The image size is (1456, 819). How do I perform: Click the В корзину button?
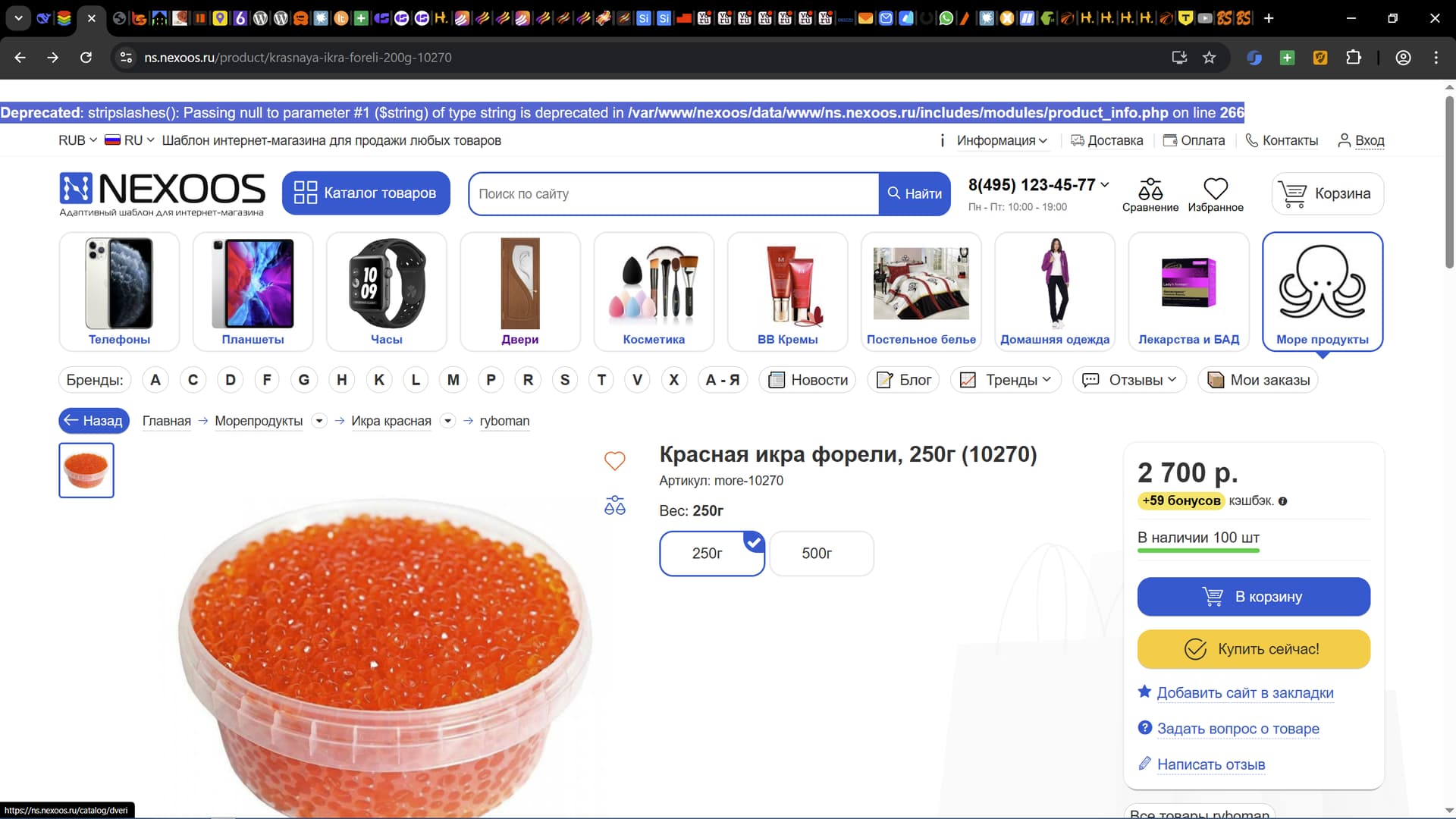tap(1253, 597)
